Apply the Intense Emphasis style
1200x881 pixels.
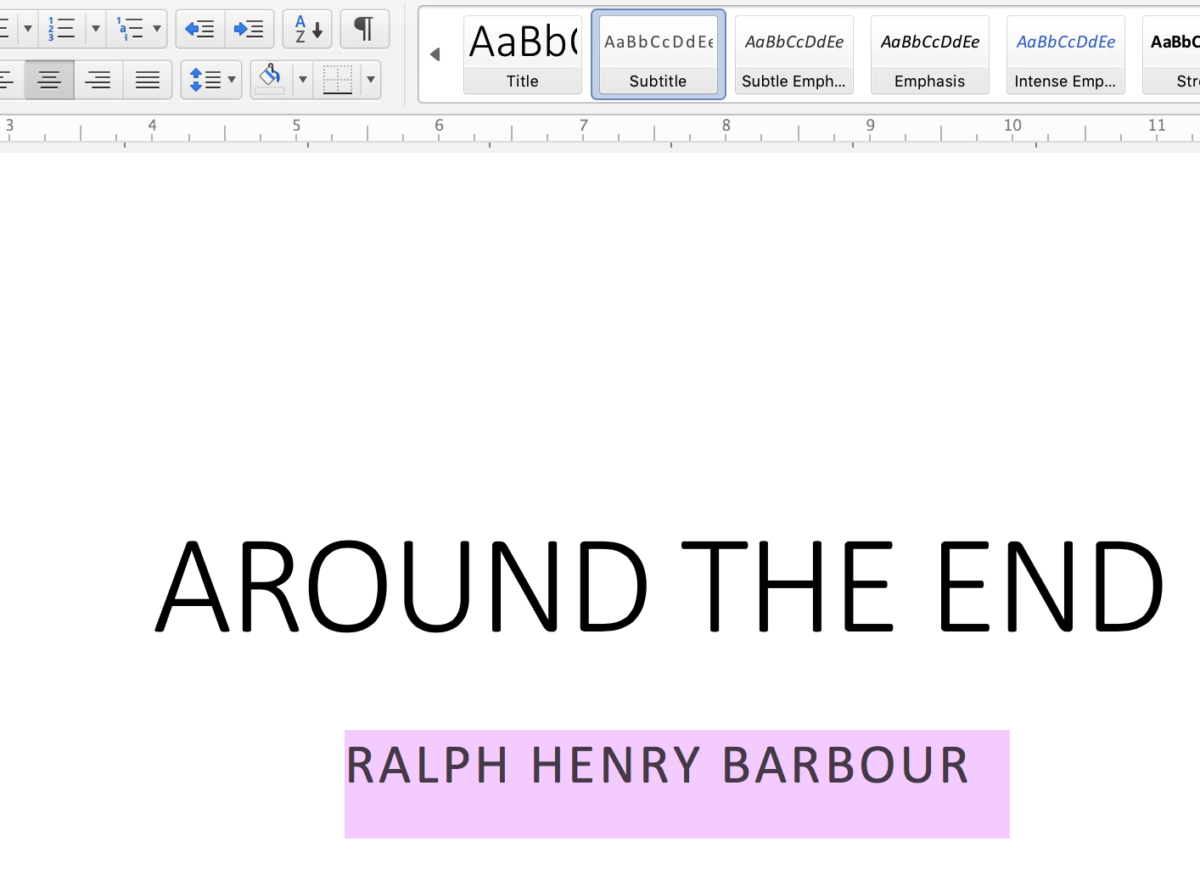click(x=1065, y=54)
